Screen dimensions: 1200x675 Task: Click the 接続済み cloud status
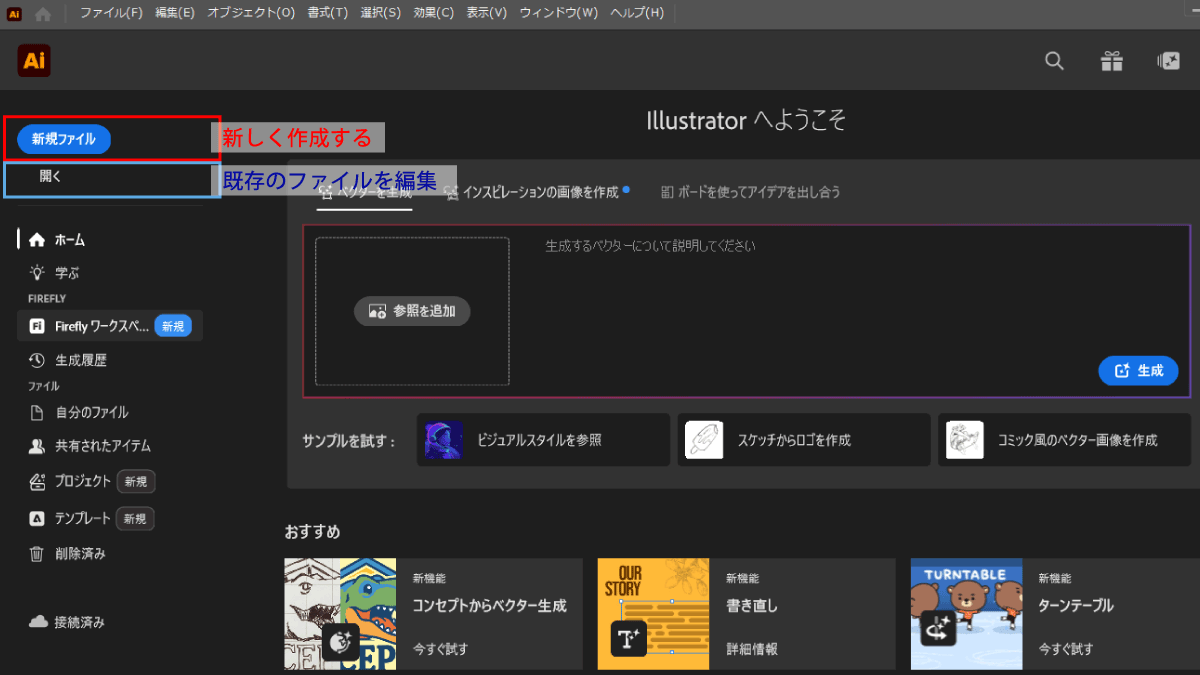(67, 622)
